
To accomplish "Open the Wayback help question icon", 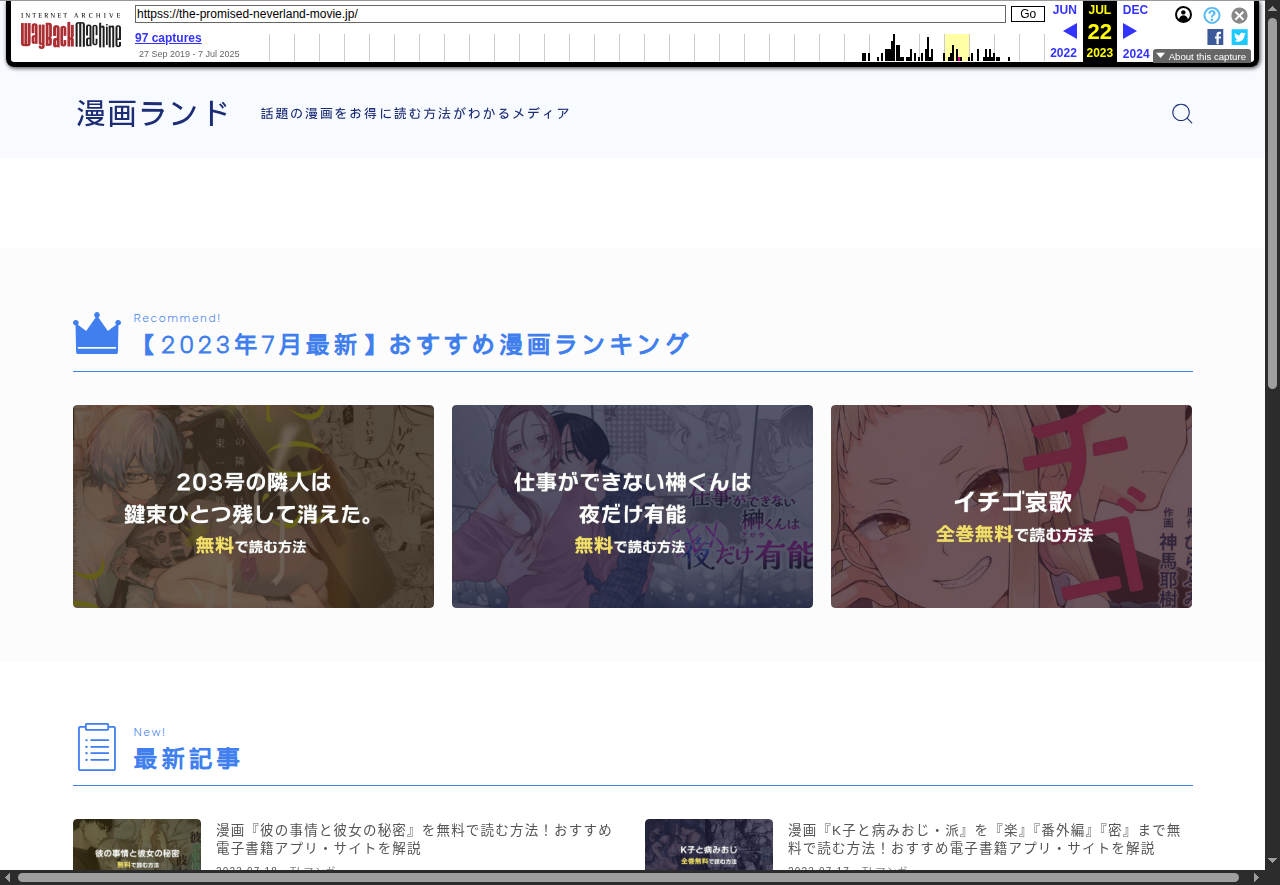I will [1211, 15].
